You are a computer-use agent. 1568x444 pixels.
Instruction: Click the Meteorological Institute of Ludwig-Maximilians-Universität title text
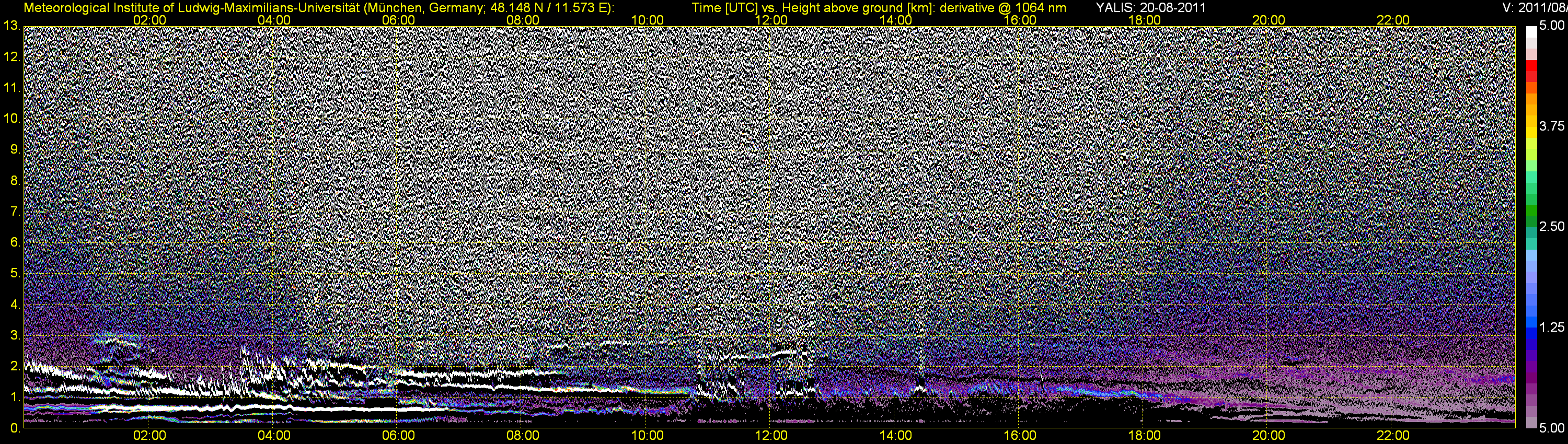click(318, 8)
